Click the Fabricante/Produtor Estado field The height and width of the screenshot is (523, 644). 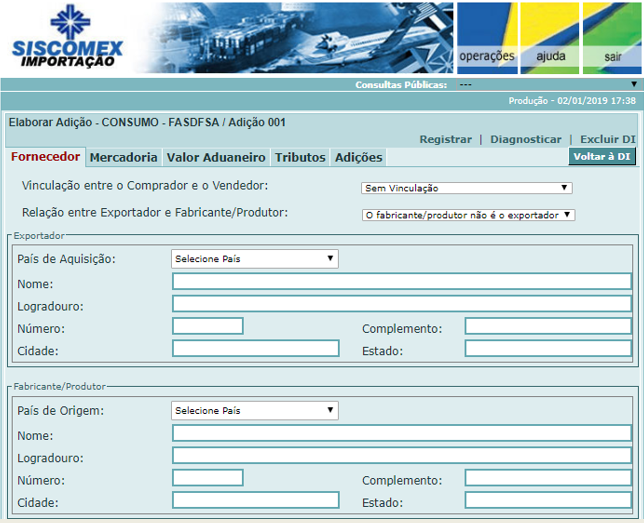pos(548,500)
